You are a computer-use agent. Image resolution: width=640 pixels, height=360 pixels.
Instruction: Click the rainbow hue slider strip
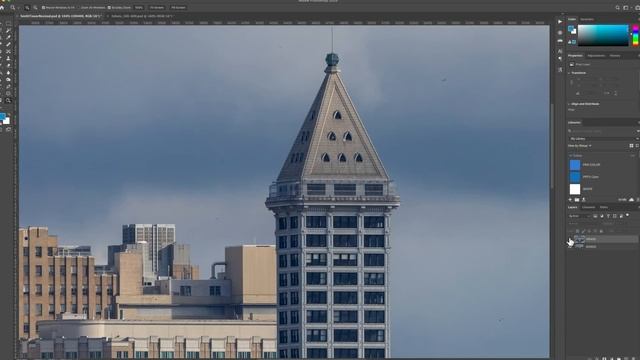[x=636, y=35]
